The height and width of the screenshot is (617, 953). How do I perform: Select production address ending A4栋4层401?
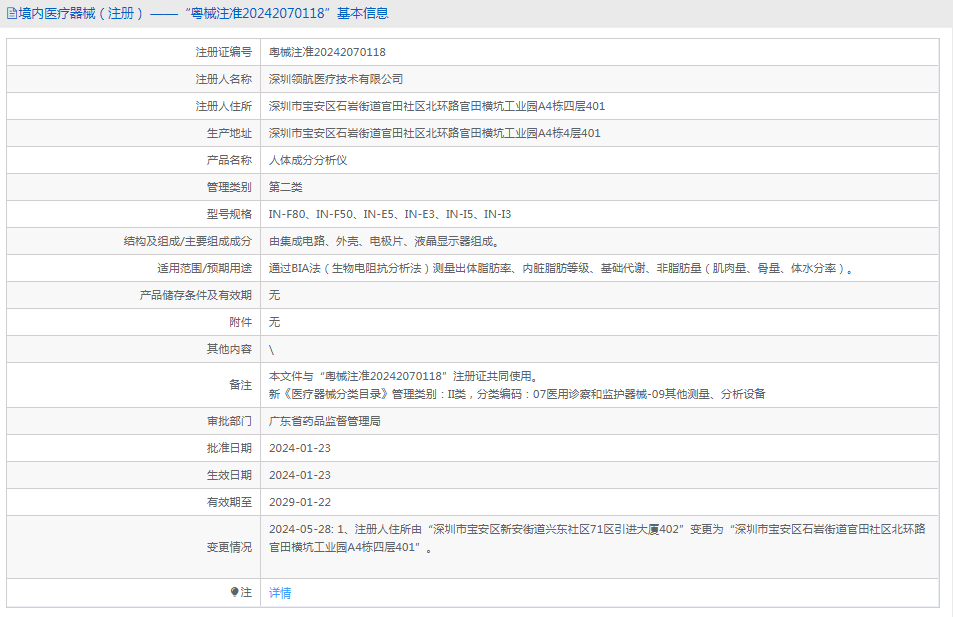pyautogui.click(x=435, y=133)
